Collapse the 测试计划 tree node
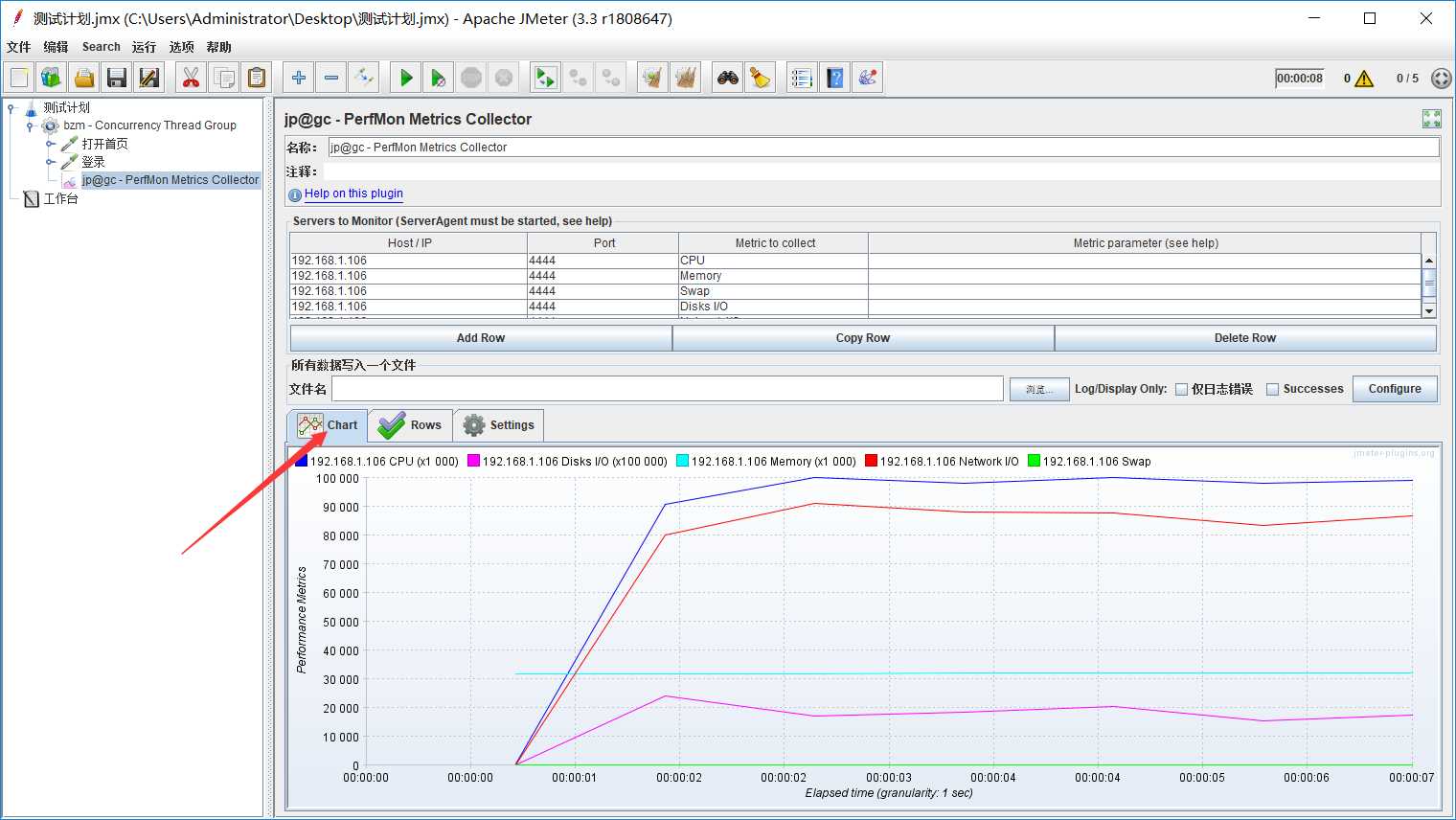This screenshot has height=820, width=1456. [11, 107]
